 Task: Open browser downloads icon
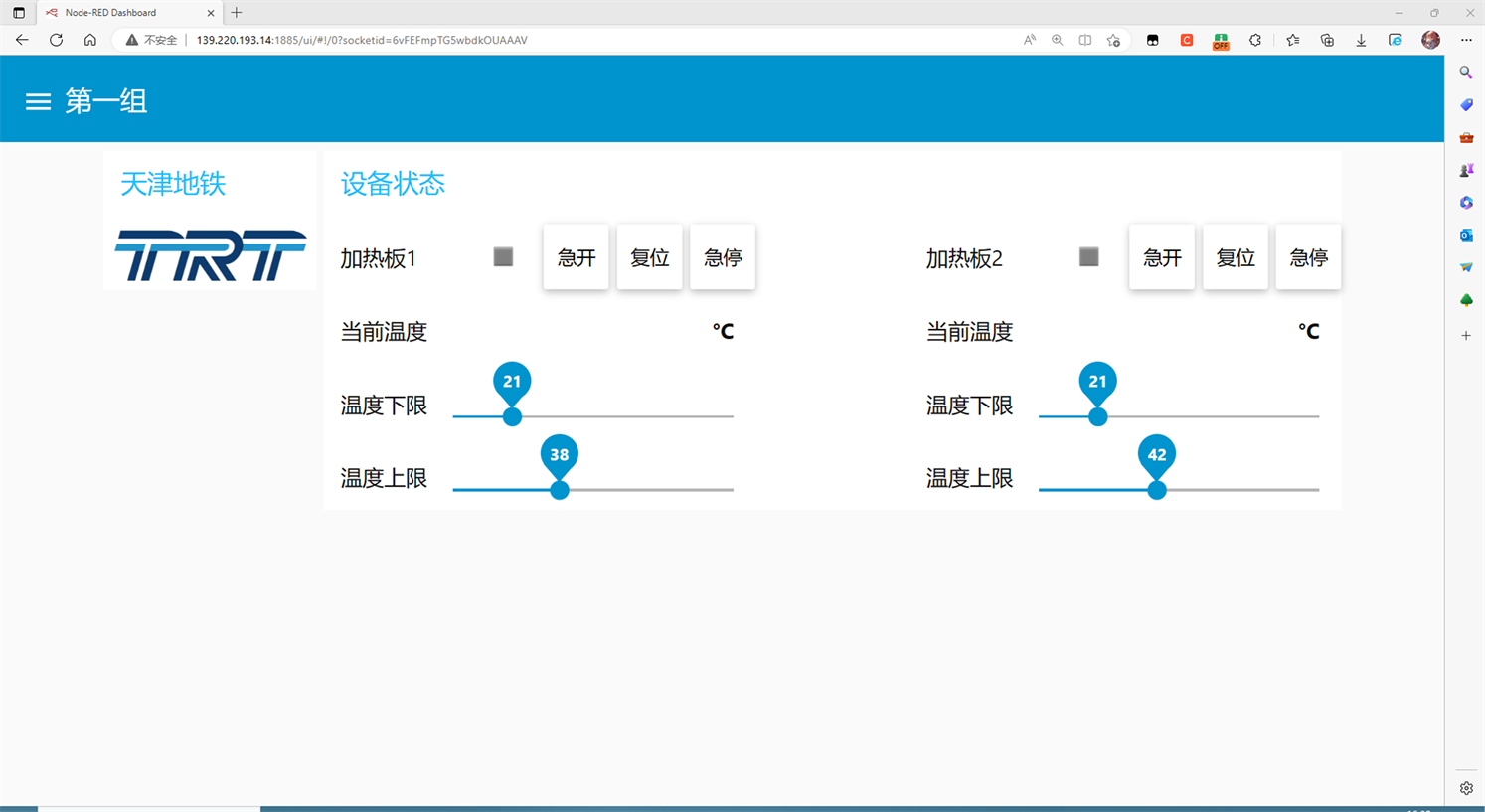(1361, 40)
